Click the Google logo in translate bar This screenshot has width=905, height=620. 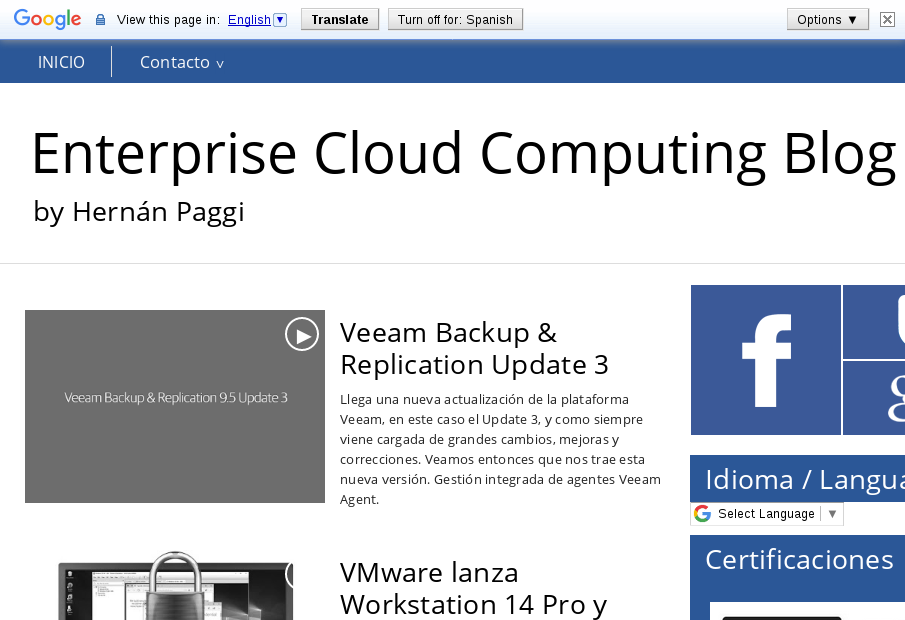(47, 19)
